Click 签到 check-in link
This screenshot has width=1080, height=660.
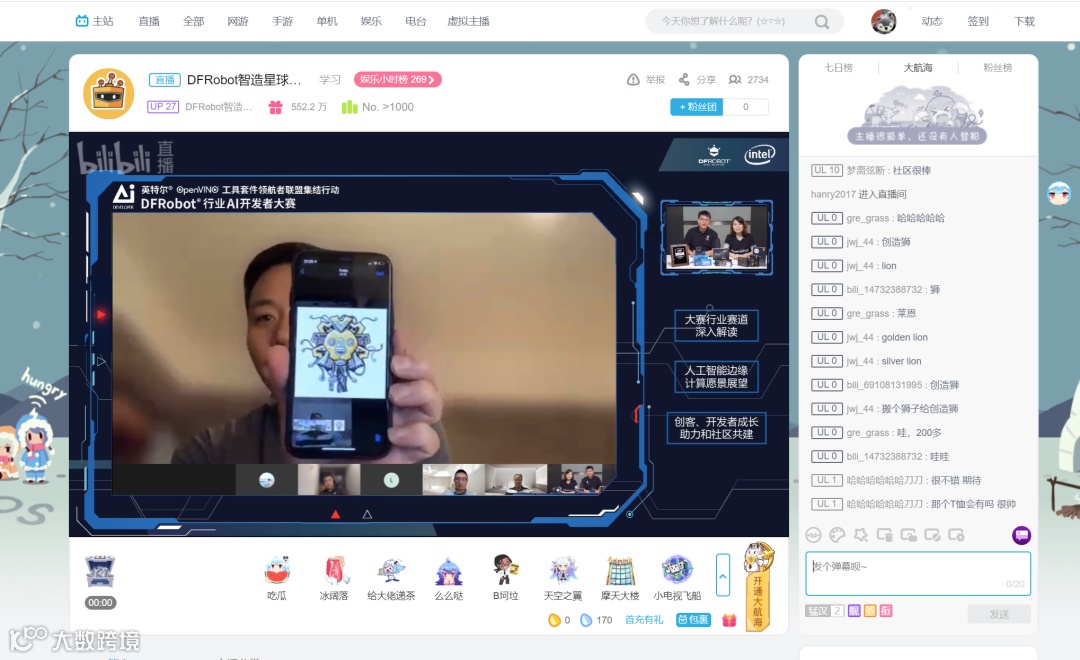point(978,21)
